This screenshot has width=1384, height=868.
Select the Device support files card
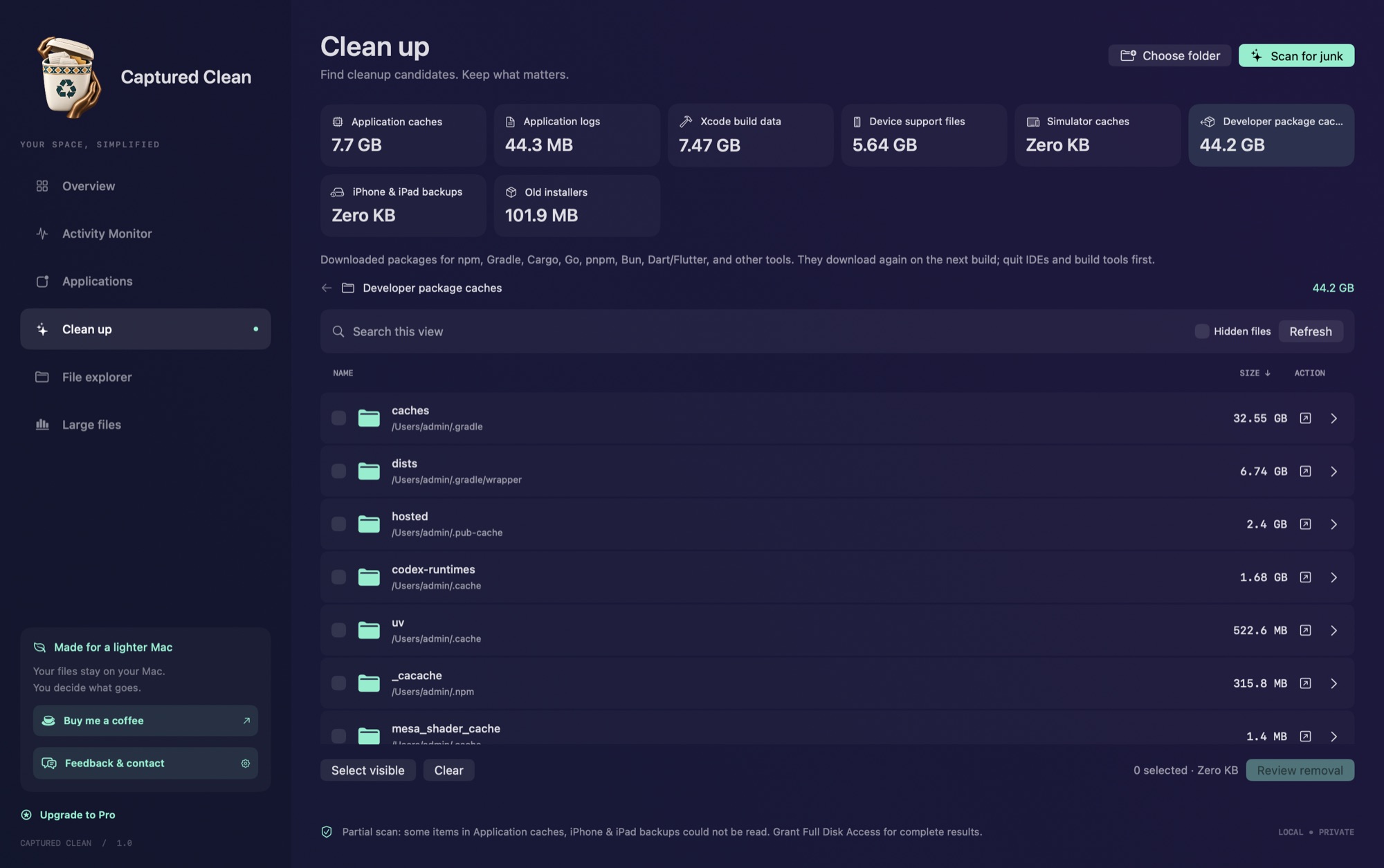click(x=924, y=135)
